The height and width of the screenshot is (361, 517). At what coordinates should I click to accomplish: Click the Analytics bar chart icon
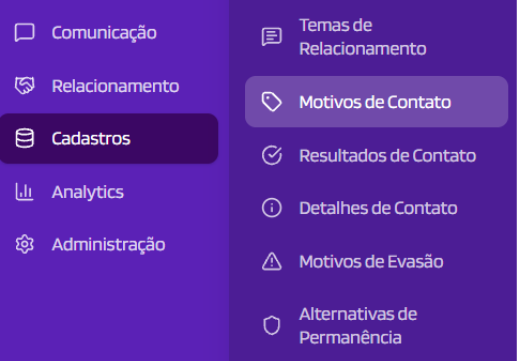24,192
